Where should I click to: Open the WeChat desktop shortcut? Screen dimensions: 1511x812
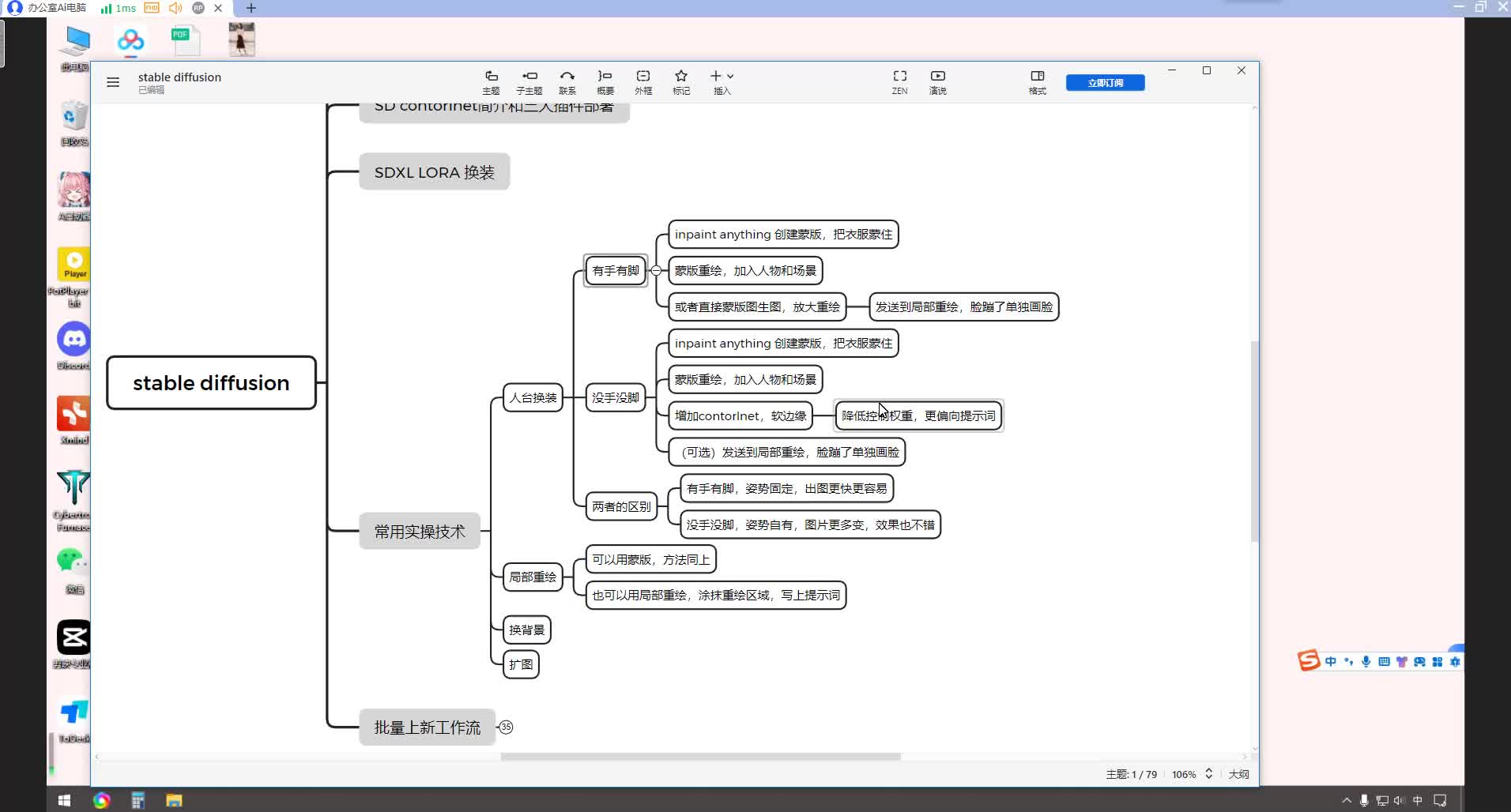point(74,570)
